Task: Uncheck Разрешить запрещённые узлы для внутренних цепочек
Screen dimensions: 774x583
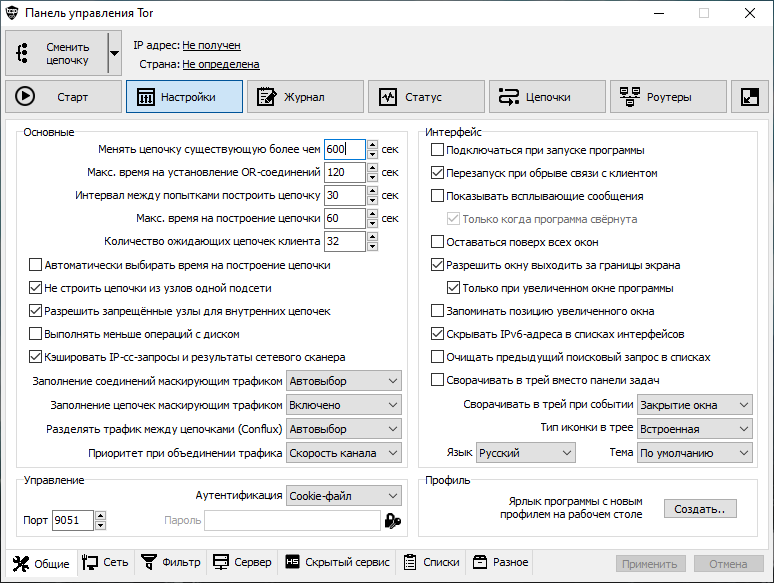Action: click(36, 311)
